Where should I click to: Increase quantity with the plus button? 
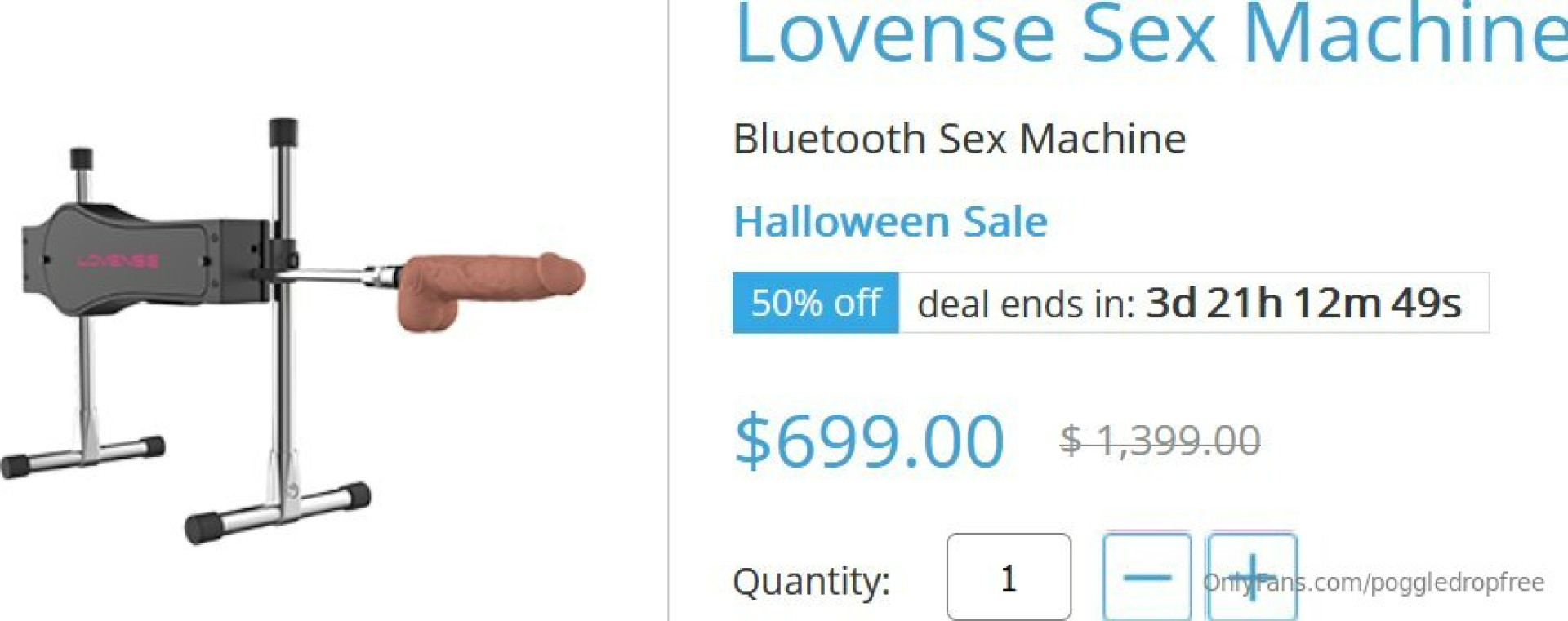tap(1252, 577)
